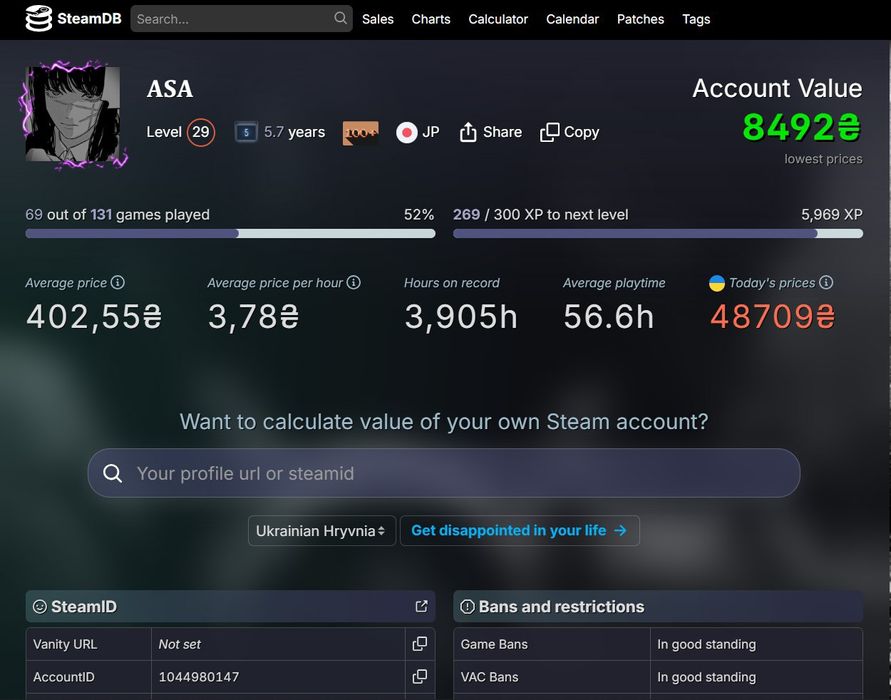The height and width of the screenshot is (700, 891).
Task: Click the XP to next level progress bar
Action: (658, 234)
